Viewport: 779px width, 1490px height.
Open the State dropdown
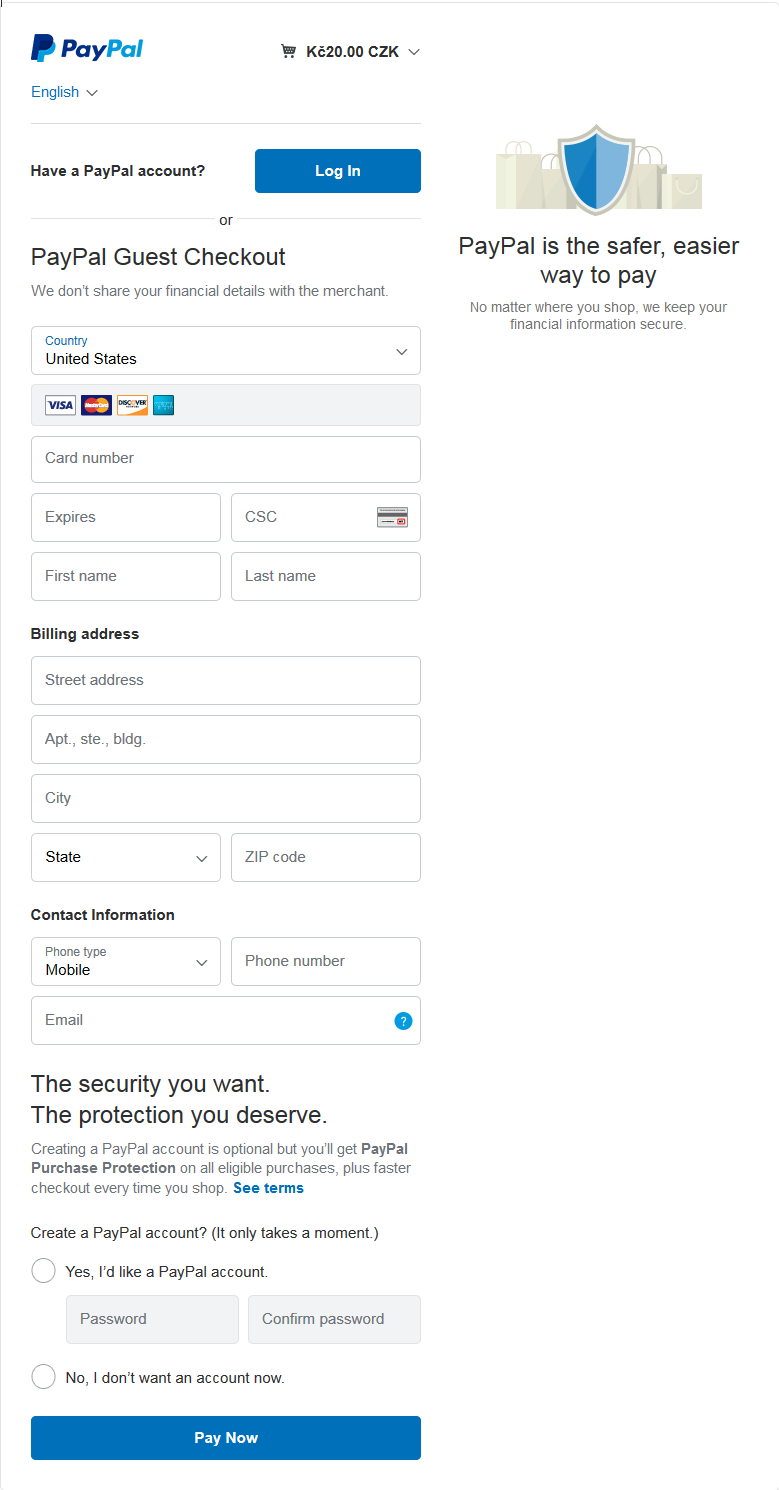(126, 858)
